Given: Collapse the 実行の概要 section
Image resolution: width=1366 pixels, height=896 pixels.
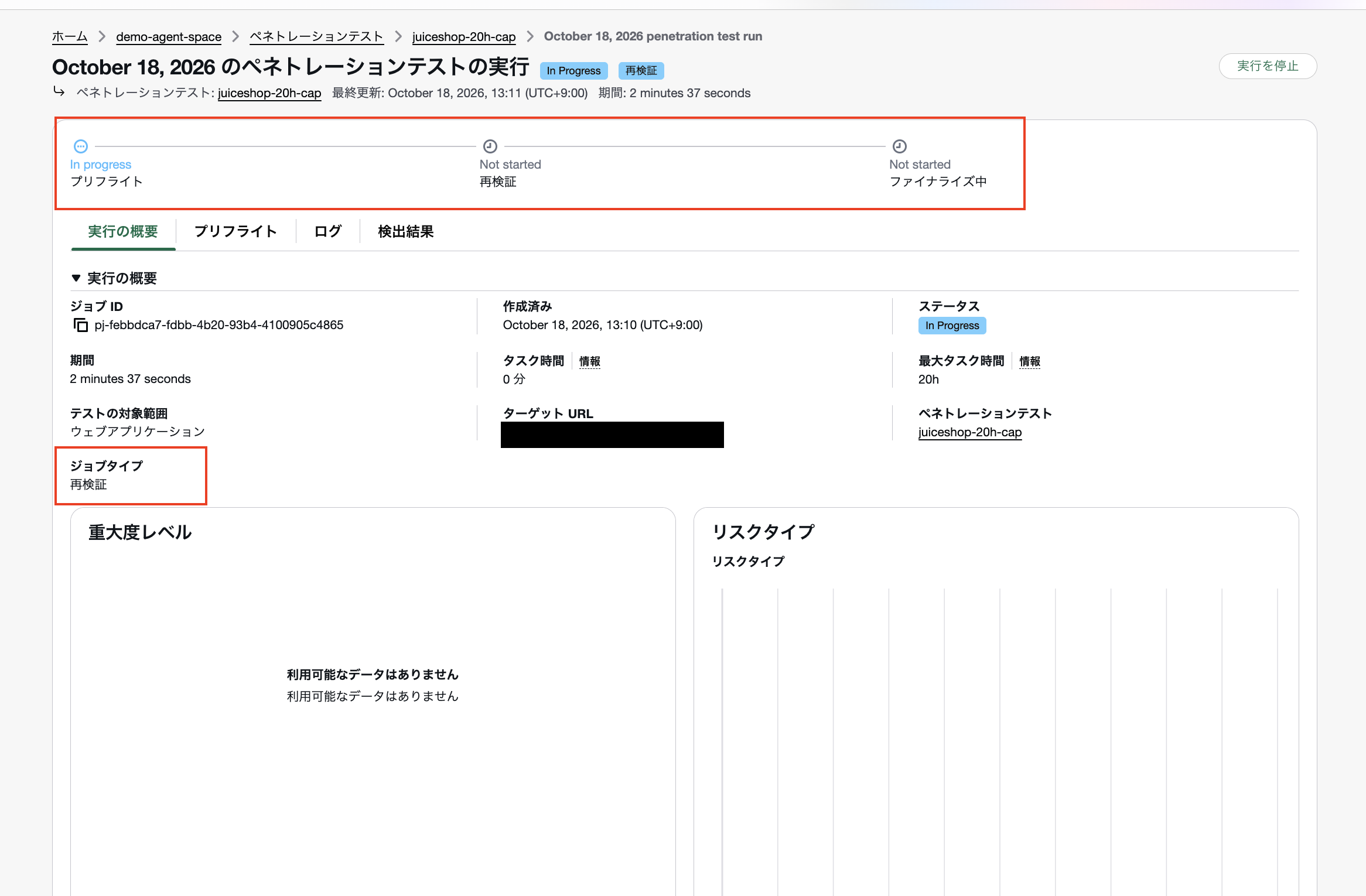Looking at the screenshot, I should tap(76, 278).
